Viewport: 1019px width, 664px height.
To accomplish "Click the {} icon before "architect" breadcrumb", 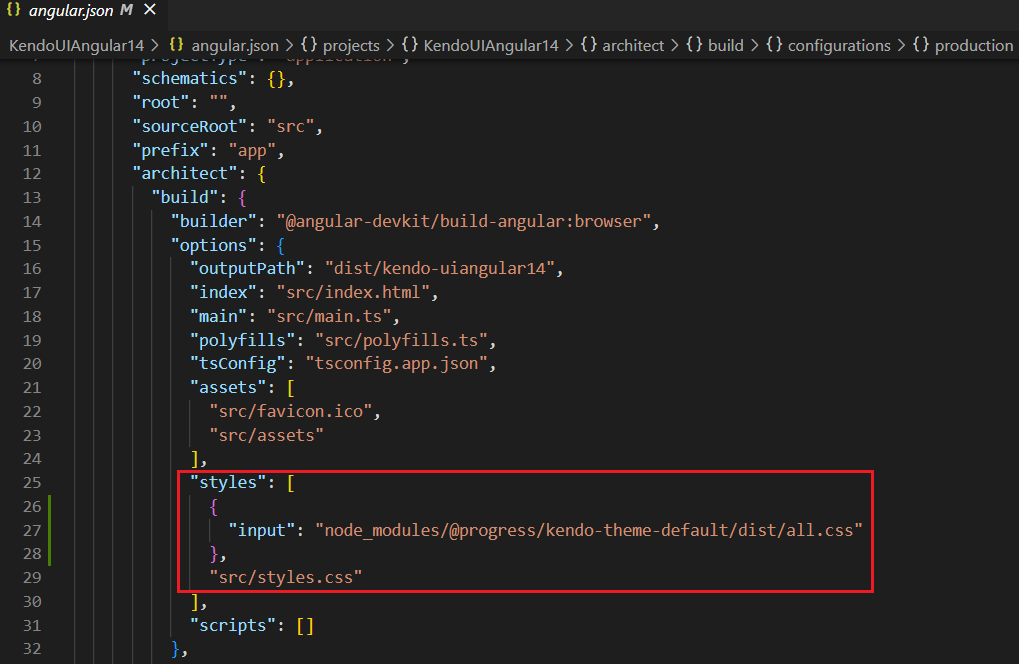I will 588,45.
